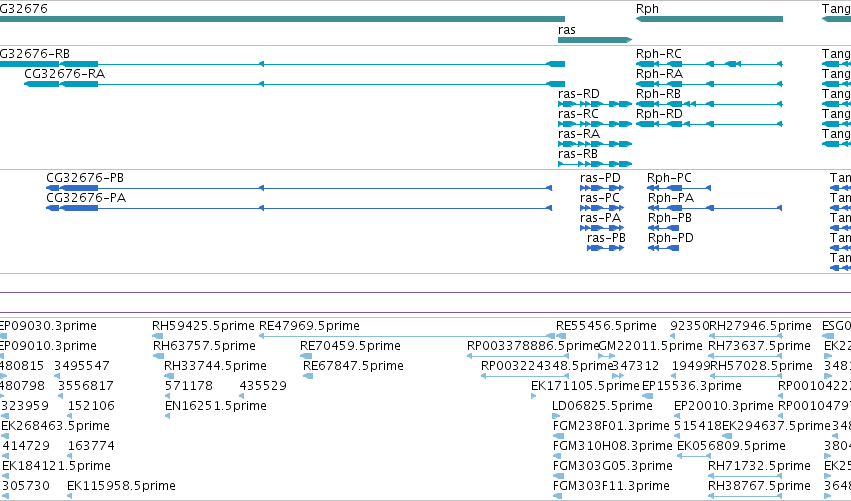This screenshot has height=501, width=851.
Task: Click the GM22011.5prime feature label
Action: 650,346
